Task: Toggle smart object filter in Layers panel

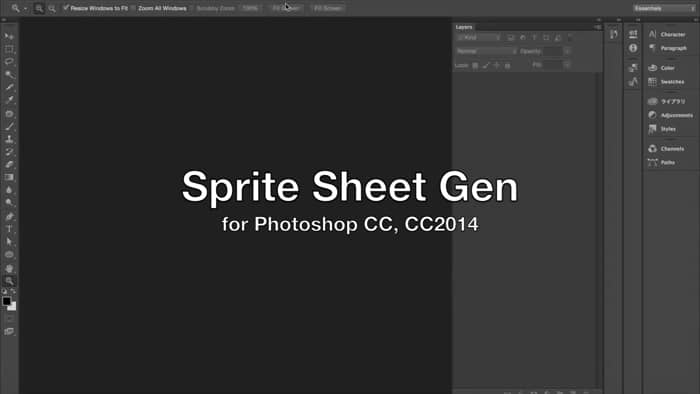Action: pyautogui.click(x=558, y=38)
